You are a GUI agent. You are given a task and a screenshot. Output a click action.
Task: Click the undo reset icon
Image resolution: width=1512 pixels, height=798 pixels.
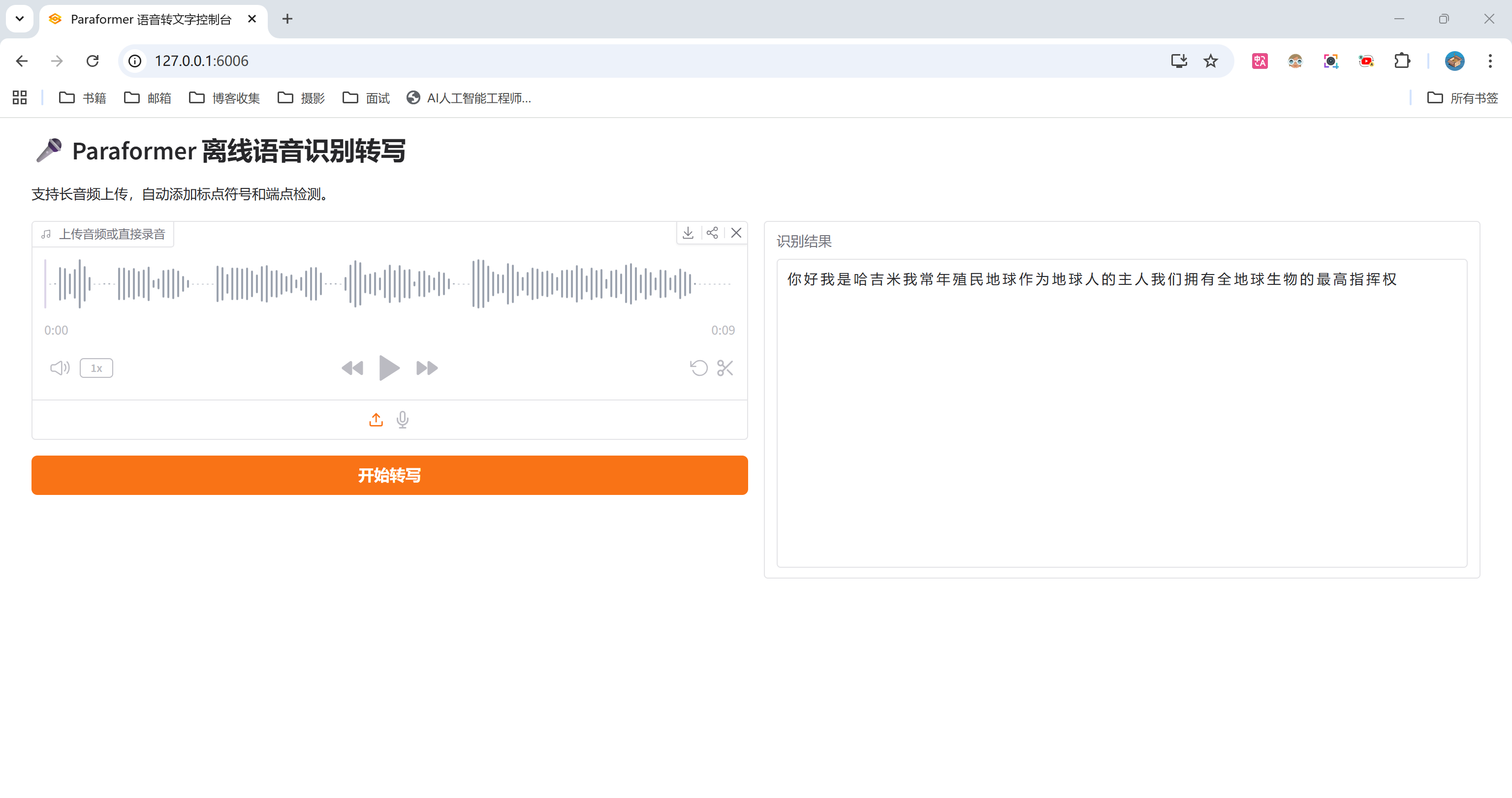pos(698,368)
